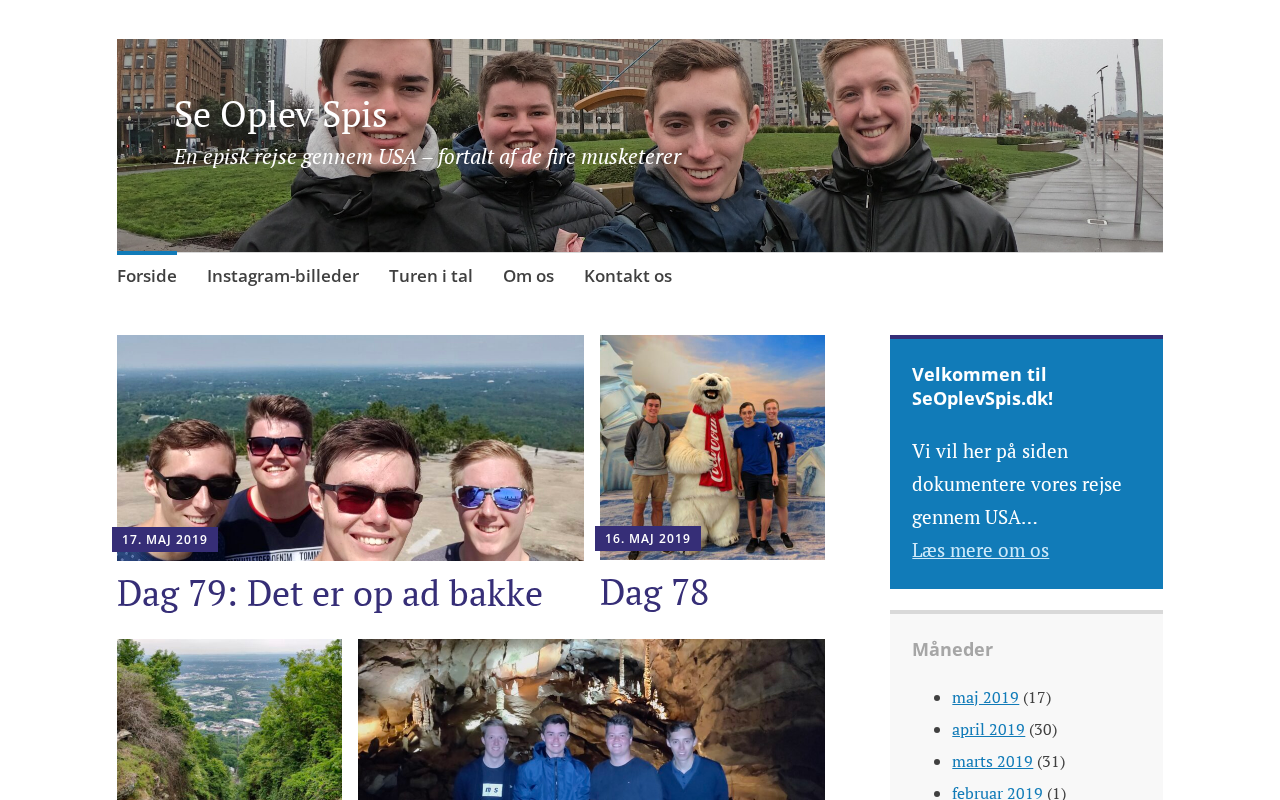
Task: Click the Måneder widget heading
Action: point(952,650)
